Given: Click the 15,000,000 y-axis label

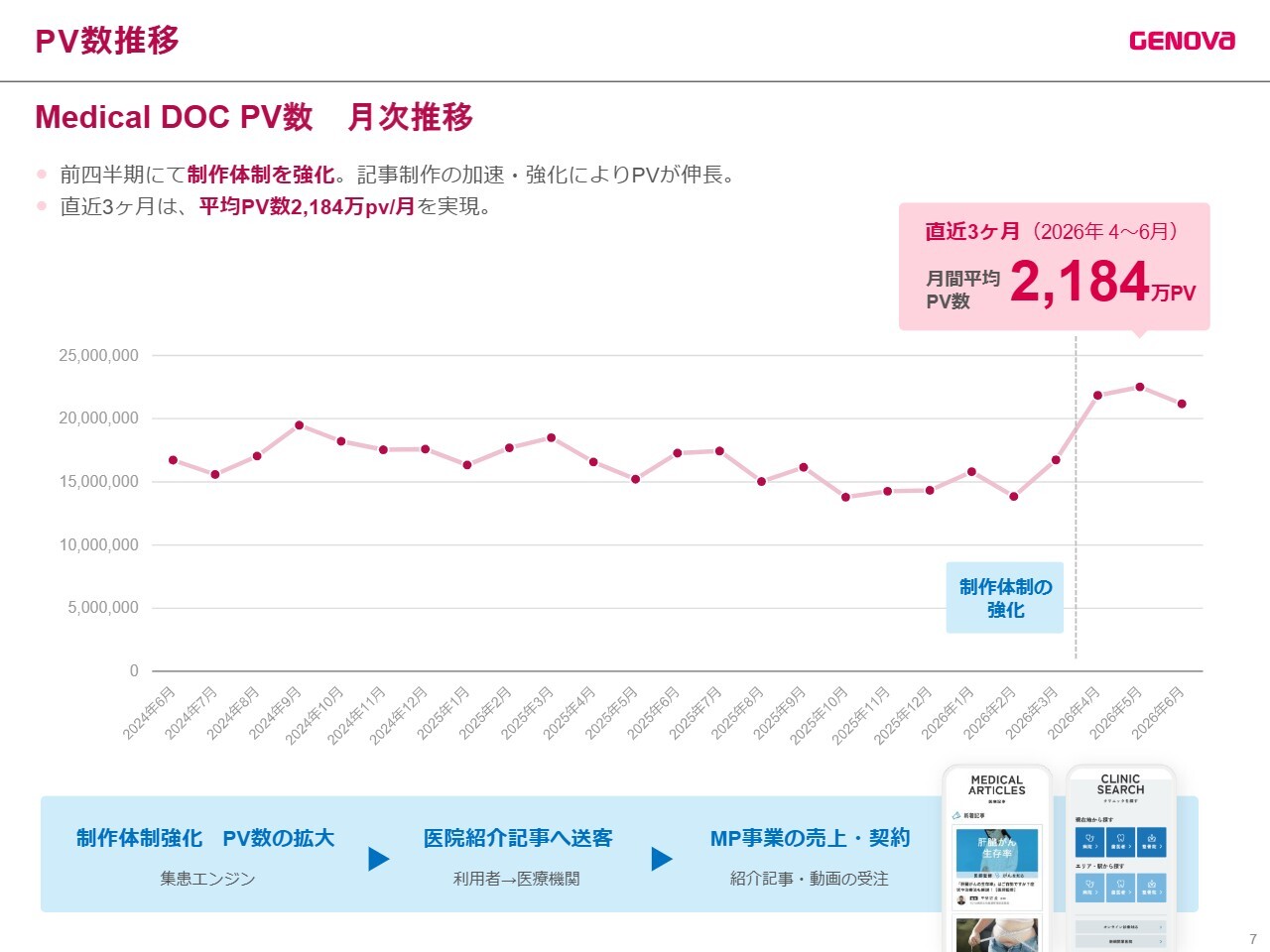Looking at the screenshot, I should pyautogui.click(x=98, y=482).
